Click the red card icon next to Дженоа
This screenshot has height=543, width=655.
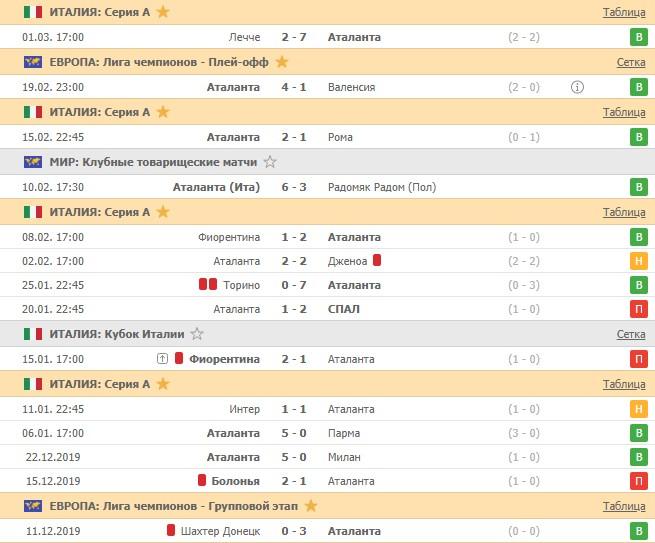[x=379, y=261]
